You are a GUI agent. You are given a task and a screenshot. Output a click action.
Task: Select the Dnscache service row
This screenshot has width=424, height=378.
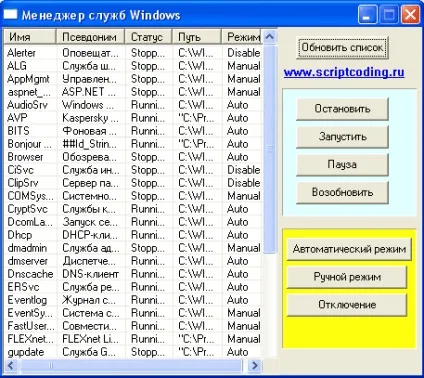(x=133, y=274)
